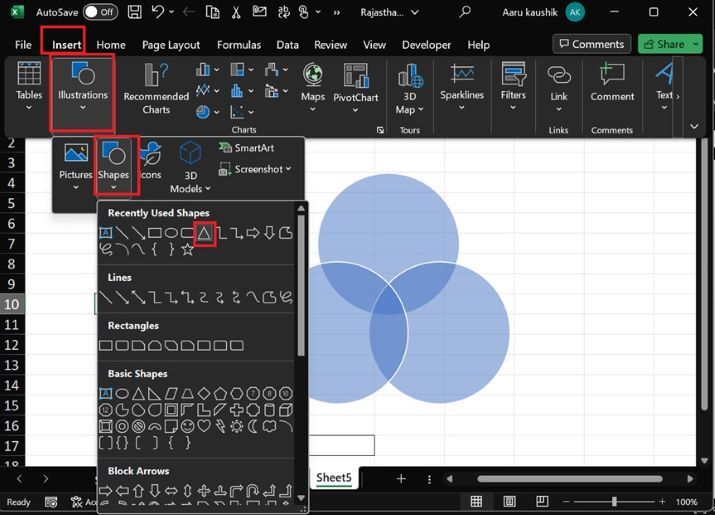Select the cube shape in Basic Shapes
The image size is (715, 515).
click(x=286, y=410)
